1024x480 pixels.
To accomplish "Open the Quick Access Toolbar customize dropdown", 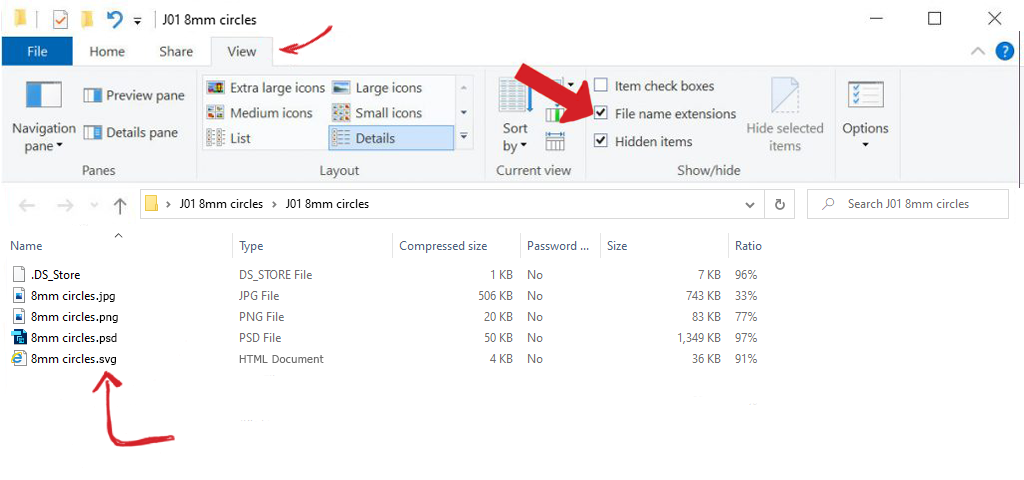I will pos(137,21).
